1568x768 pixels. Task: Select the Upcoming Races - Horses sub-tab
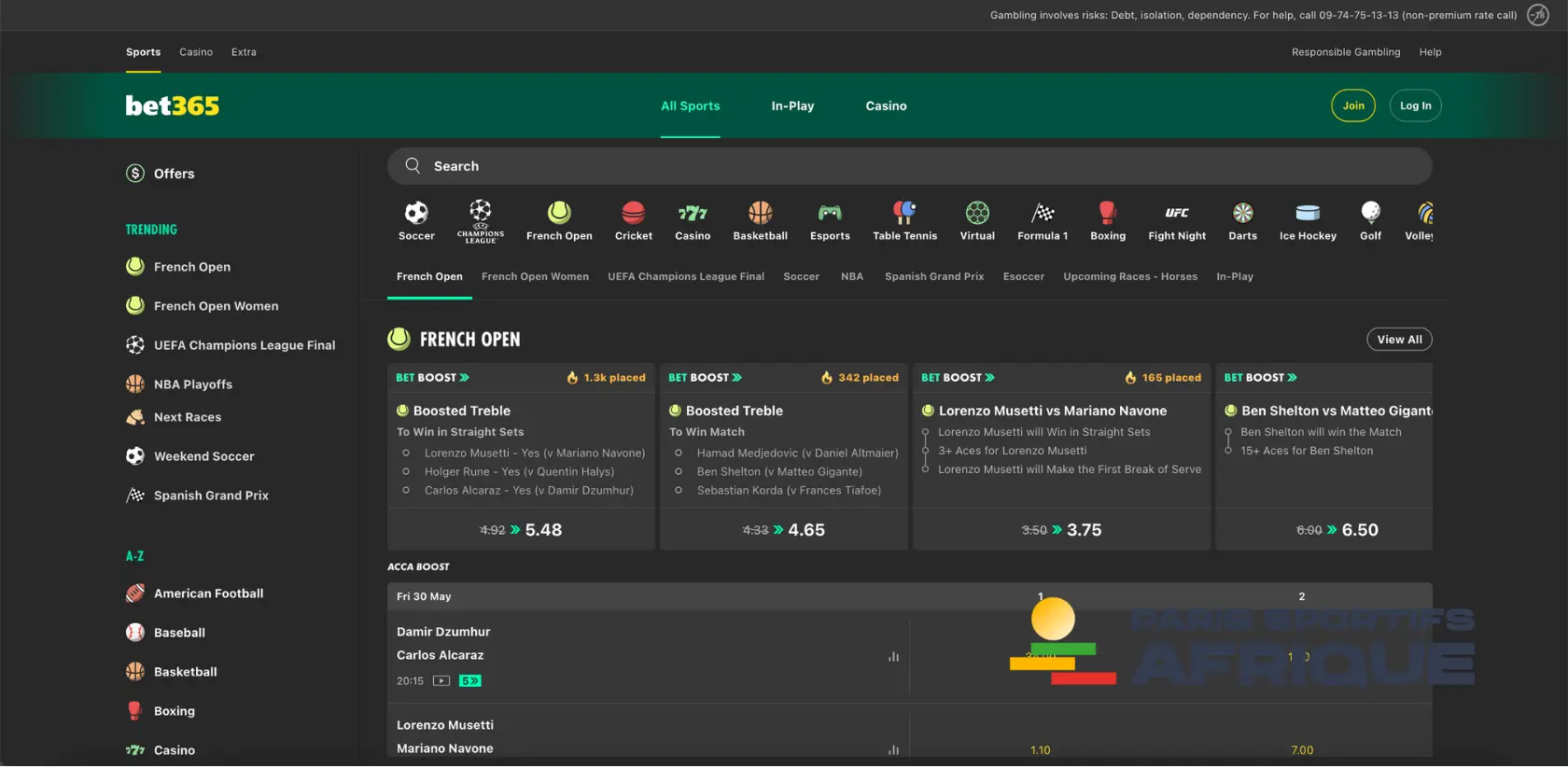(x=1130, y=276)
